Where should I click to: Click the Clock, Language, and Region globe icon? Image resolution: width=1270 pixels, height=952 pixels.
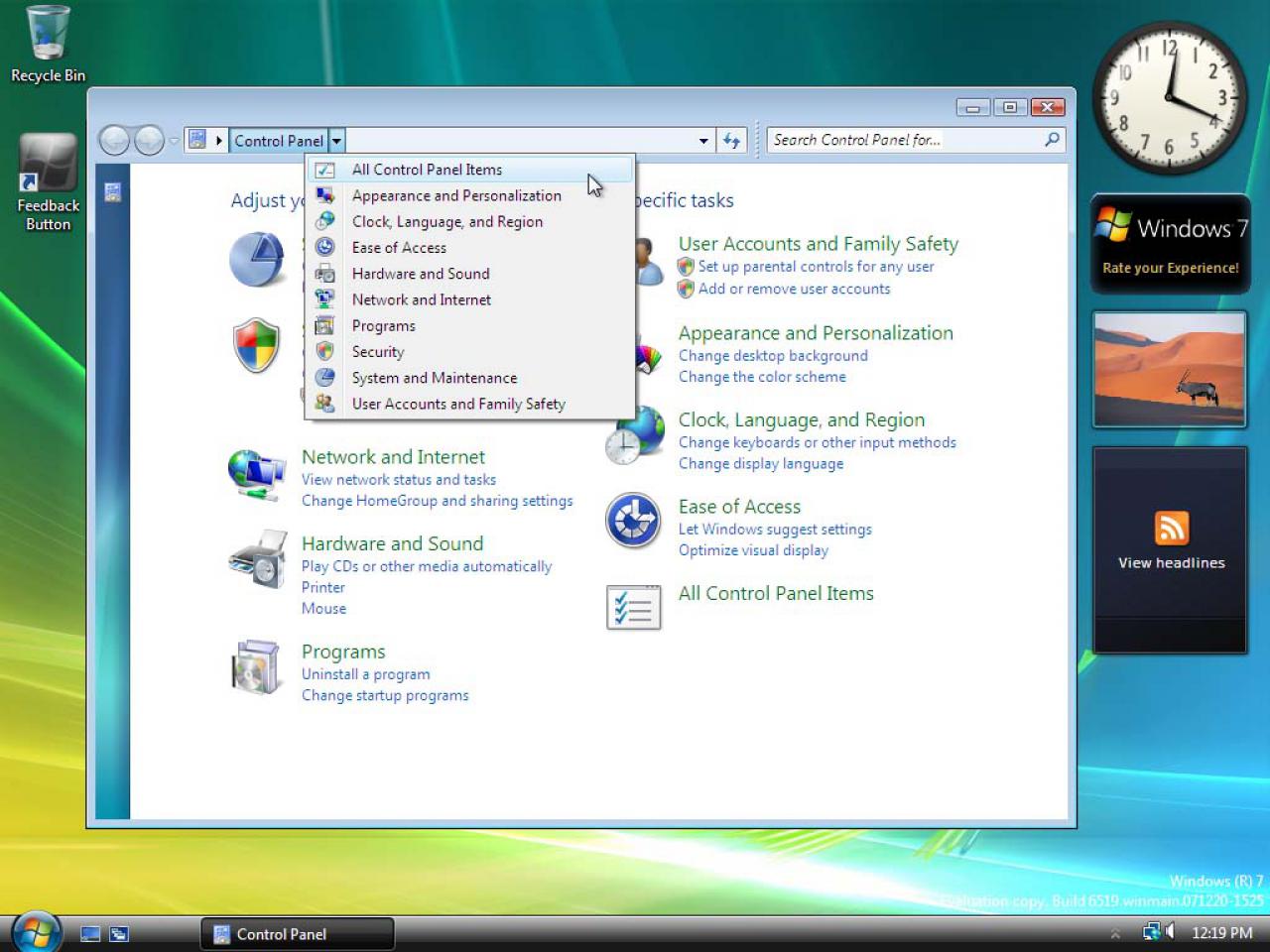pos(635,434)
